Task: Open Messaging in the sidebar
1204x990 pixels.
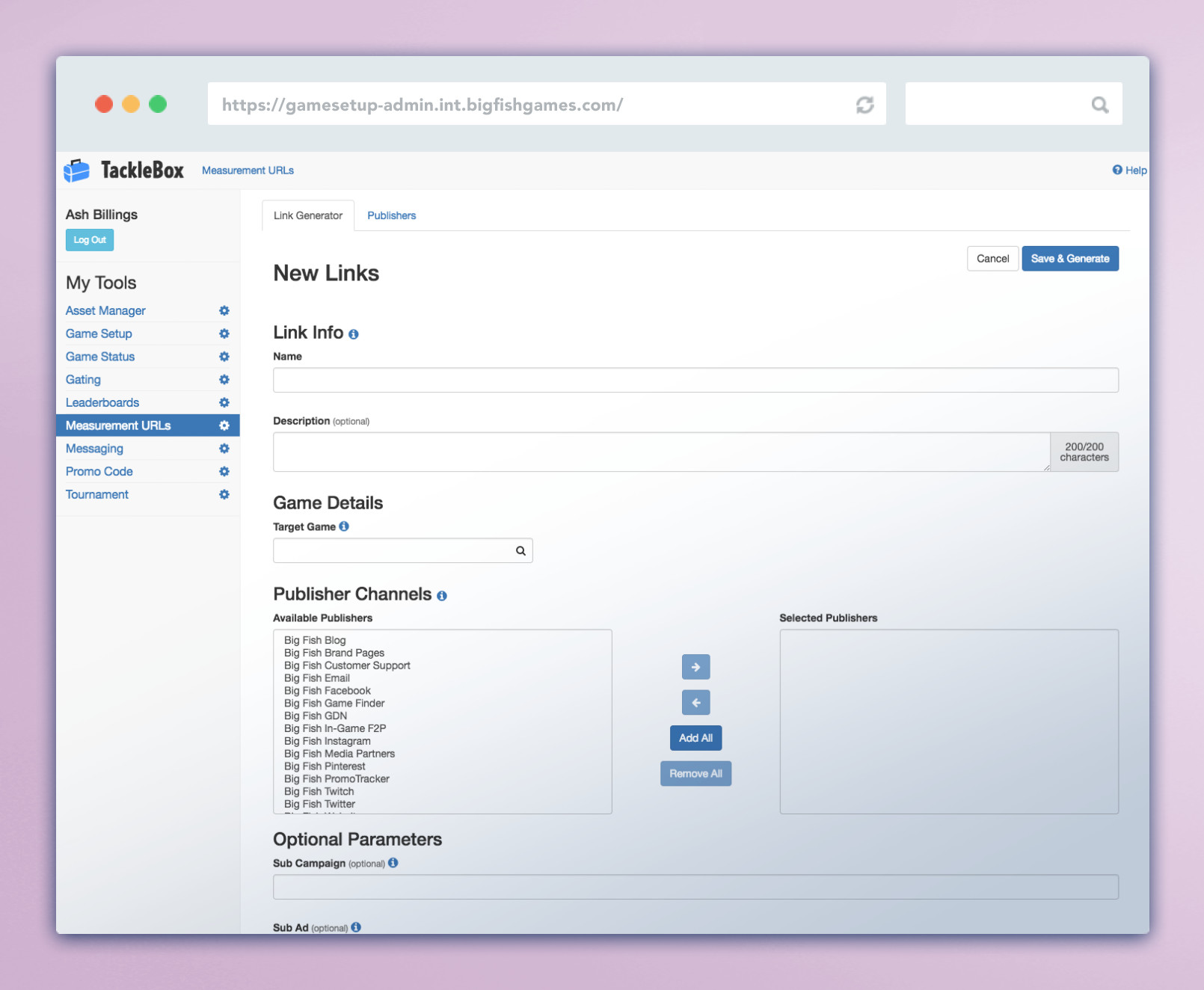Action: [94, 449]
